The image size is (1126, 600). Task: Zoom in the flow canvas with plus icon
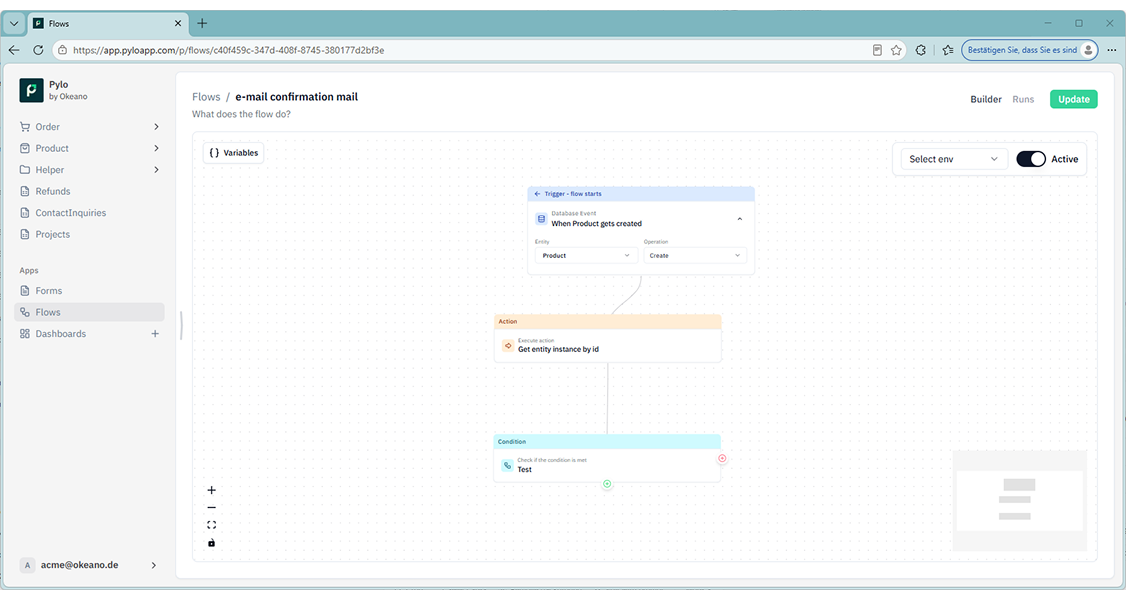click(211, 490)
